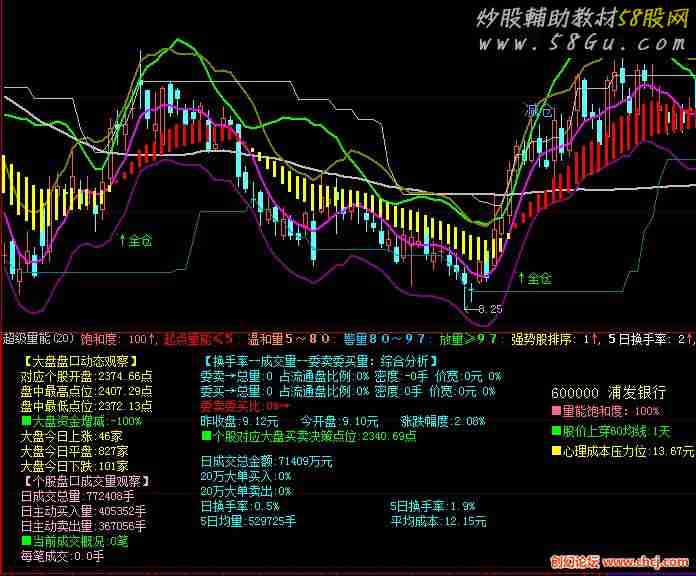The height and width of the screenshot is (576, 696).
Task: Click the 股价上穿60均线:1天 text
Action: 617,431
